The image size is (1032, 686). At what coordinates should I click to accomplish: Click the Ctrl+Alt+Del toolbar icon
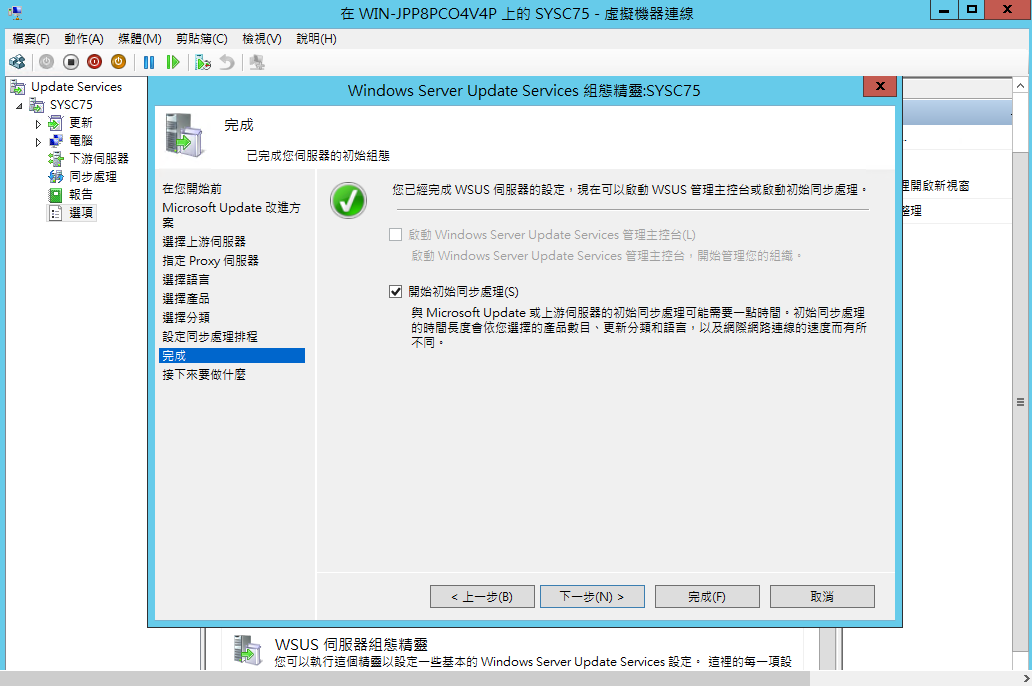(17, 63)
